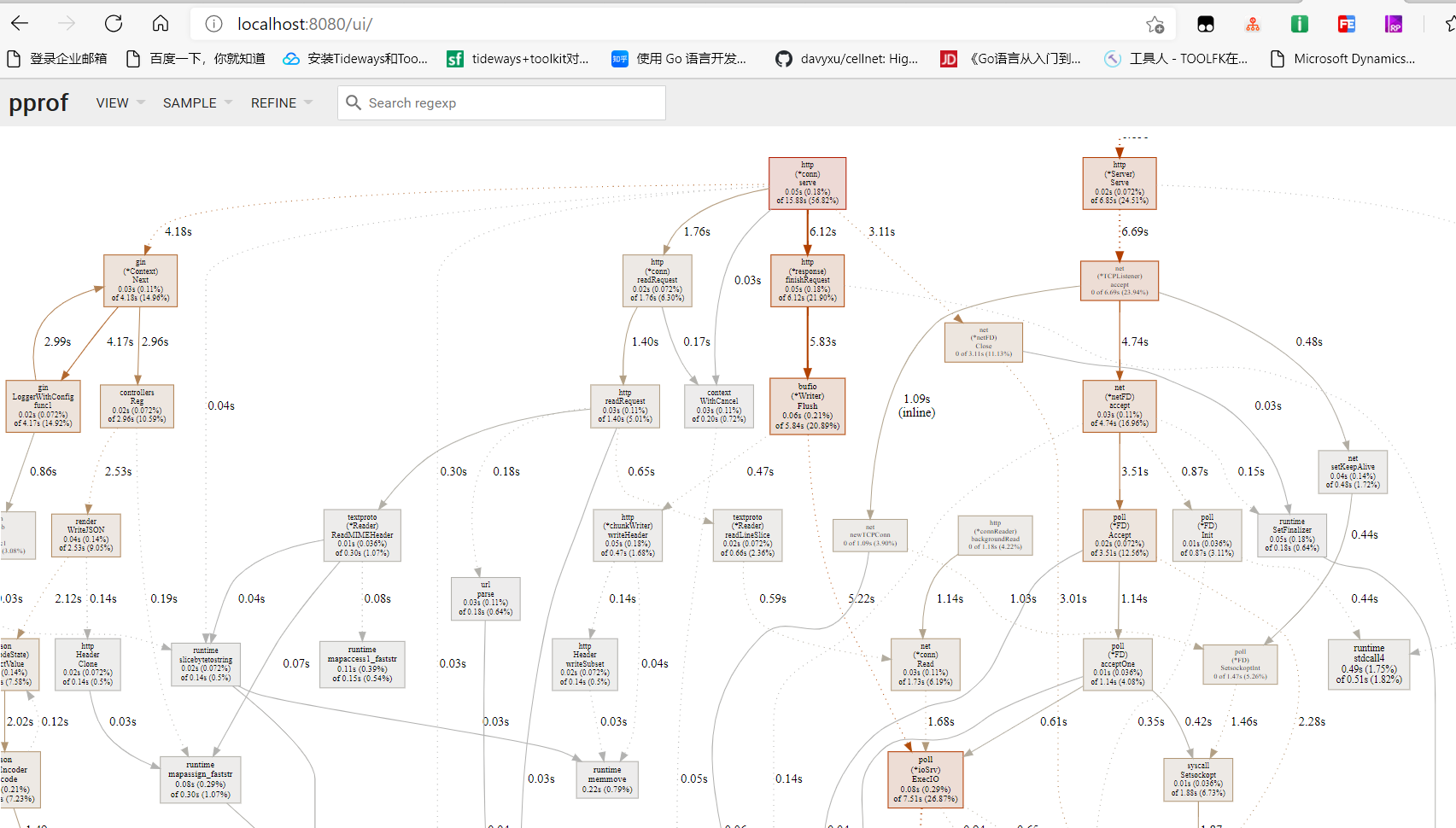Open the black dice extension icon
The image size is (1456, 828).
(1205, 24)
